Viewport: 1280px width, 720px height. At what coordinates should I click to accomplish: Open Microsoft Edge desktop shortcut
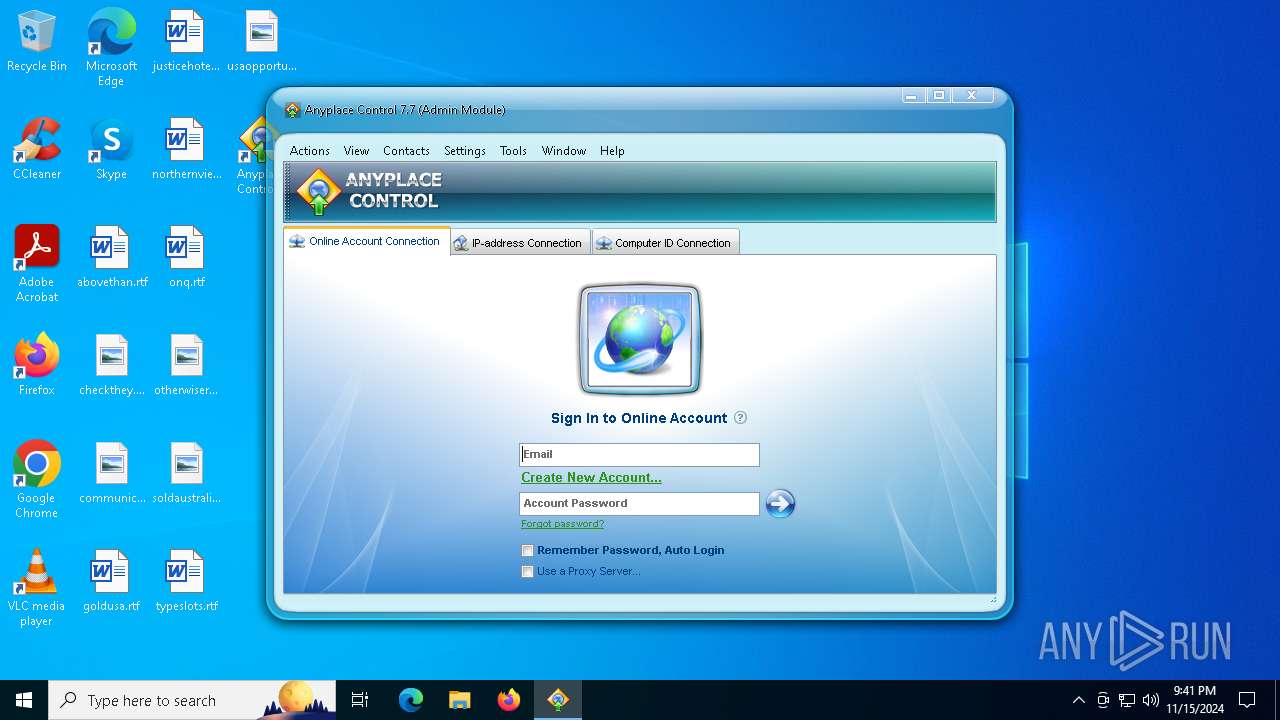coord(111,47)
